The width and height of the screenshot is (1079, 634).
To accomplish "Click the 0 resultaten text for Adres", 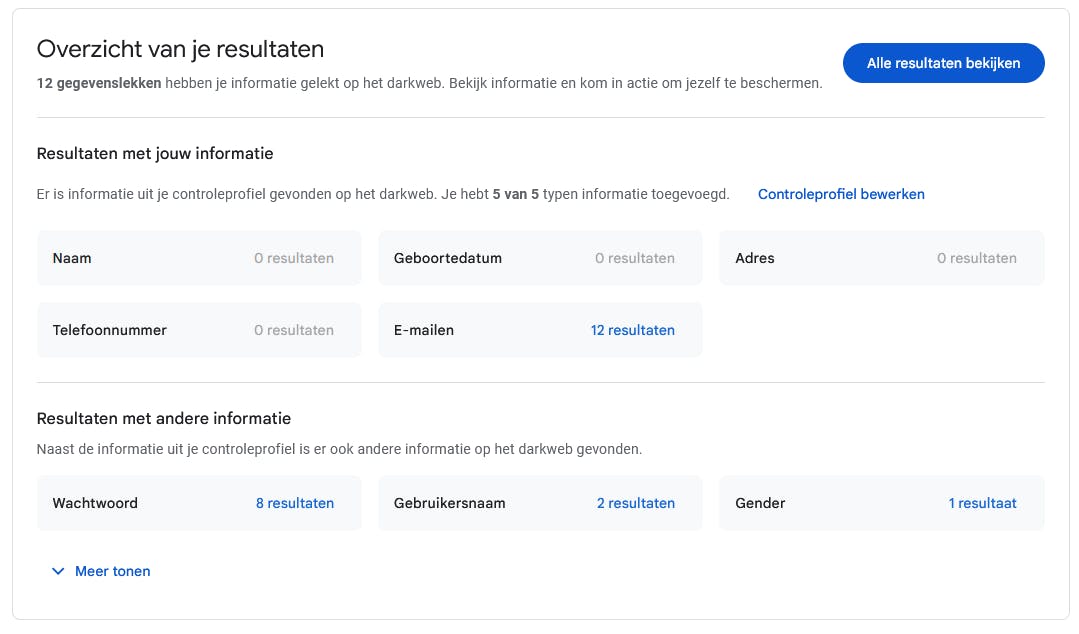I will coord(976,258).
